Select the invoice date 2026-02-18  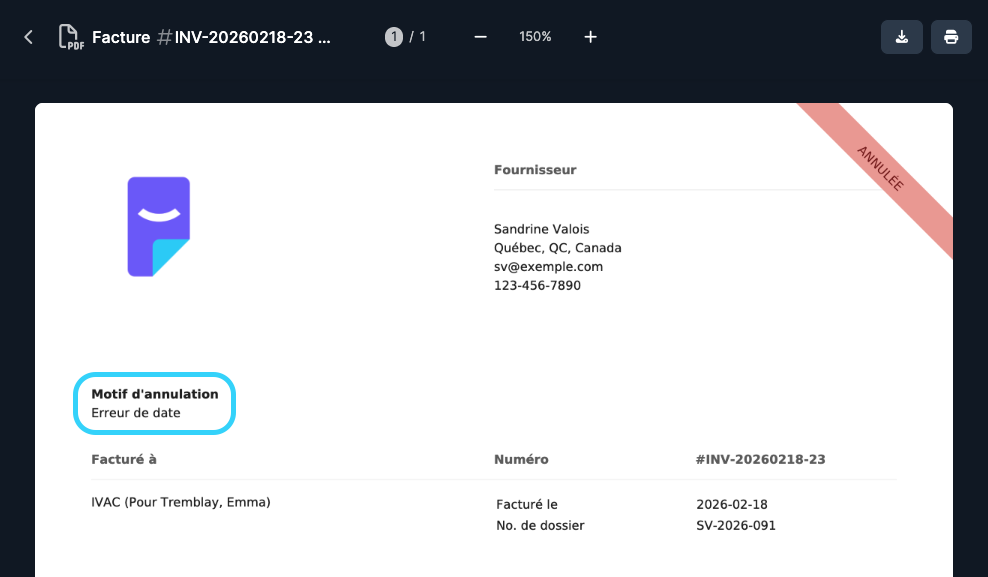pos(732,505)
